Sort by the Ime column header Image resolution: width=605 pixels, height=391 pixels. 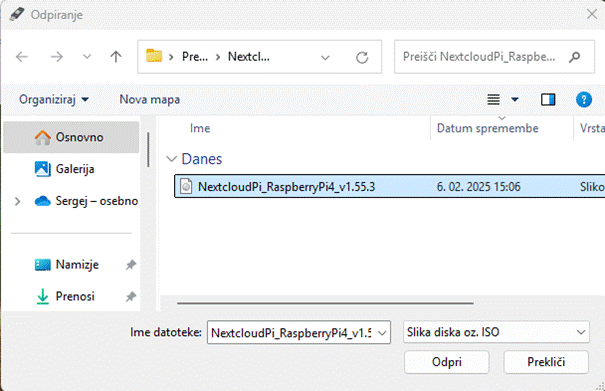tap(200, 128)
